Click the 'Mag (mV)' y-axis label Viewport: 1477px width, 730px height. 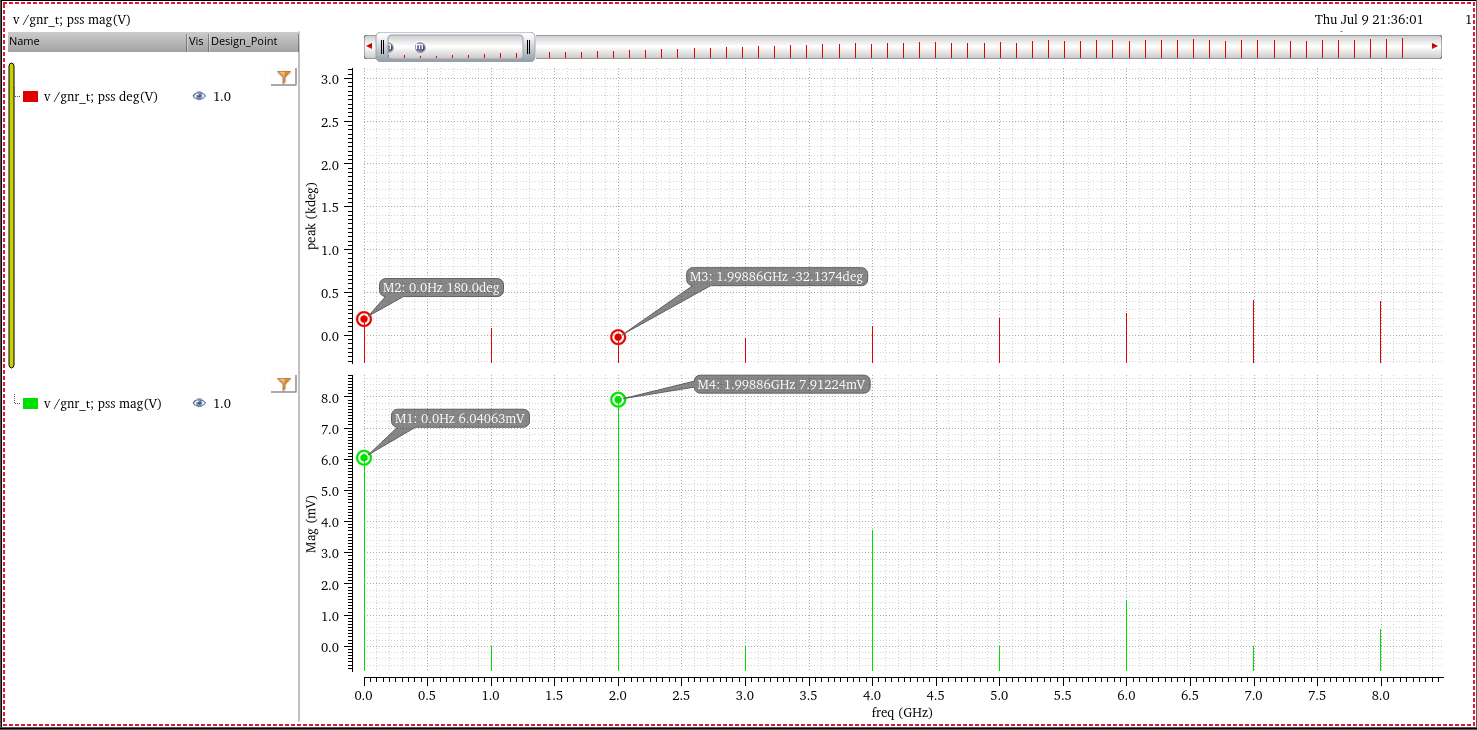pos(311,524)
